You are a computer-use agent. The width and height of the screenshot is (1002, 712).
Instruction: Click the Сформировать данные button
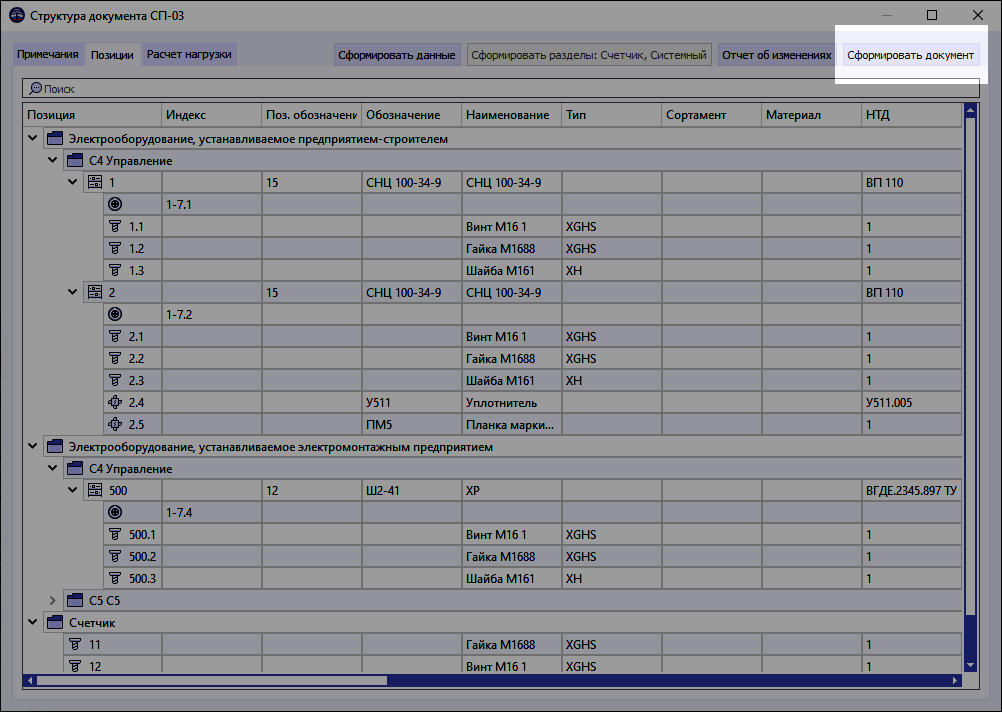pyautogui.click(x=396, y=55)
